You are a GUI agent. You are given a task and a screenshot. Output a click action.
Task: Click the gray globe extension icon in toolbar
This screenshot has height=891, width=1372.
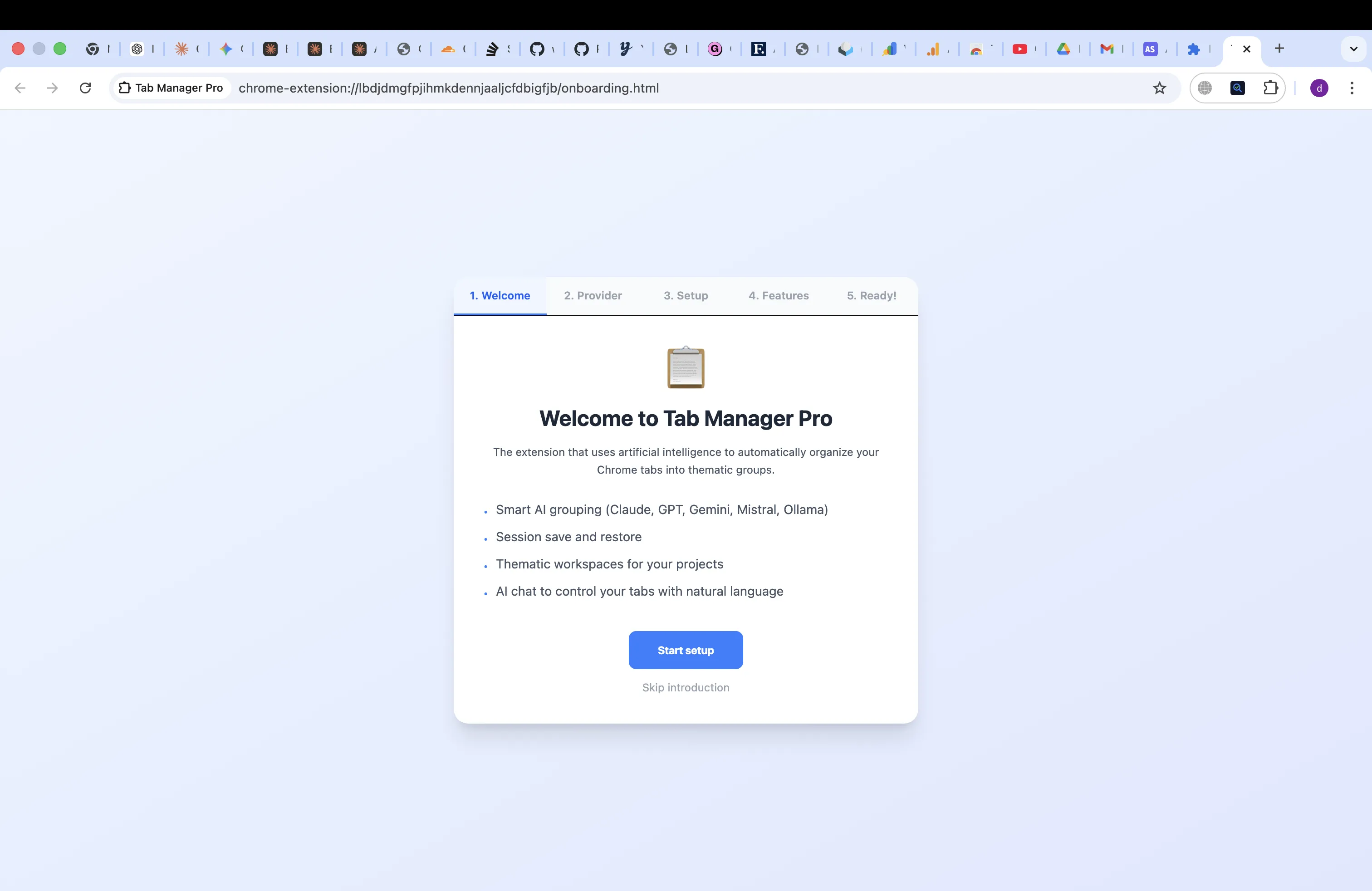(x=1205, y=88)
